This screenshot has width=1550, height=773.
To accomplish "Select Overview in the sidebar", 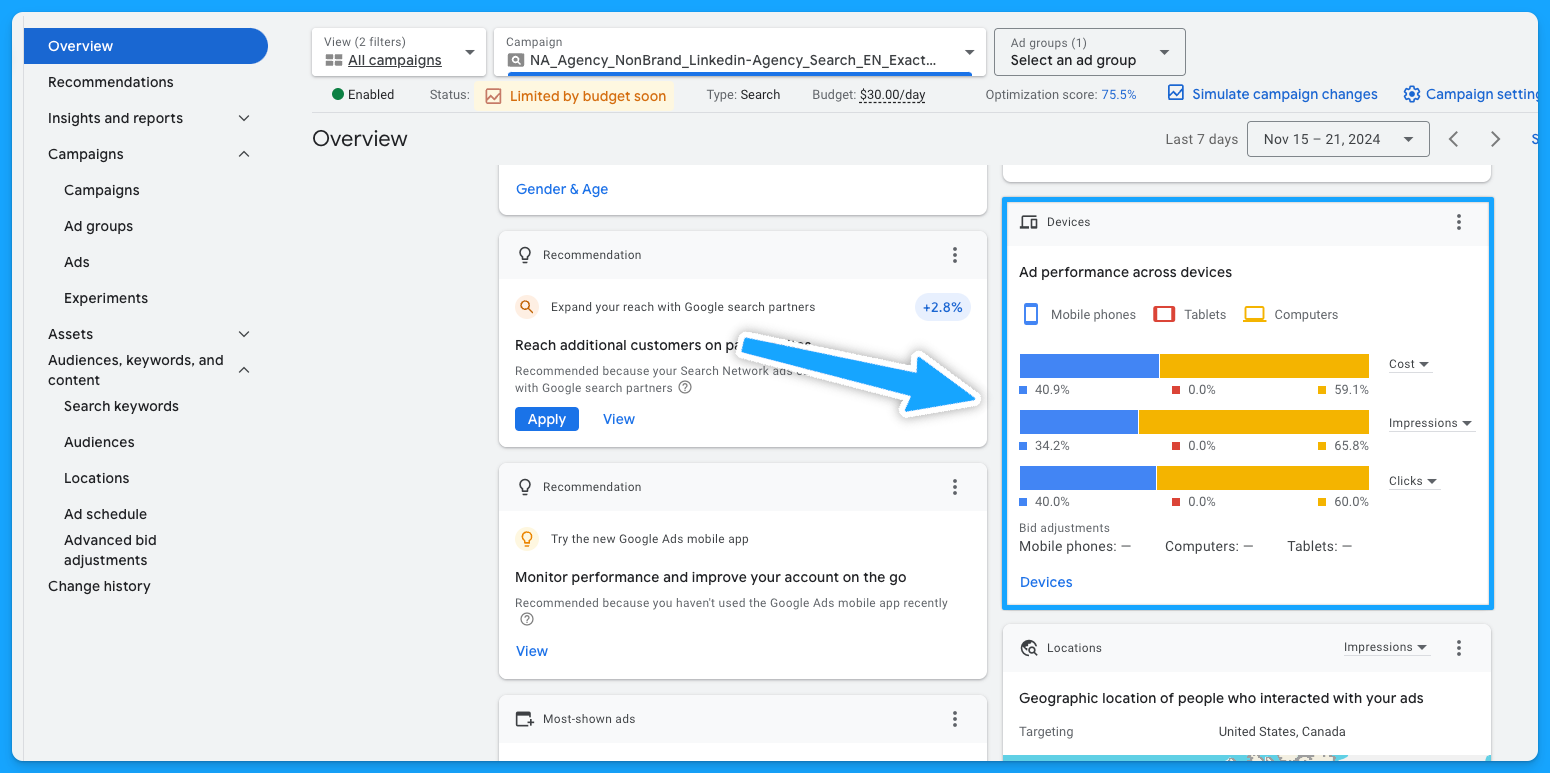I will pos(146,46).
